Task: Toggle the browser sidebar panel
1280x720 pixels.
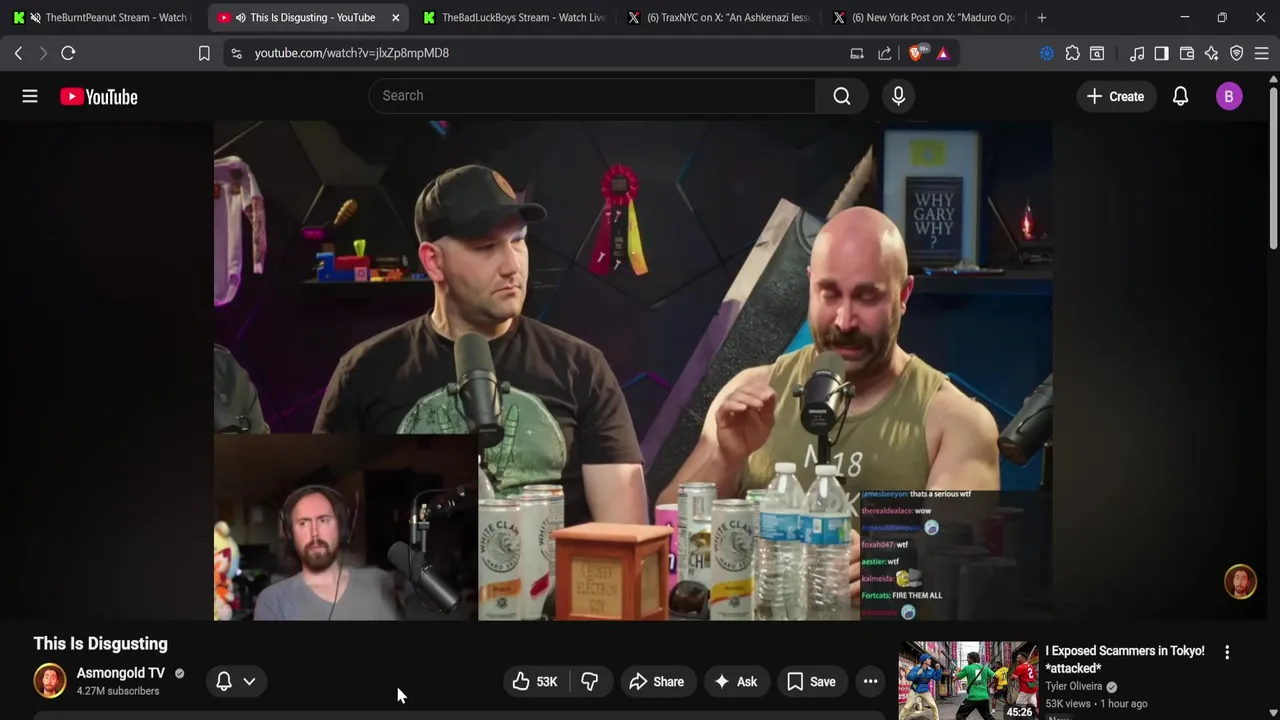Action: (1161, 53)
